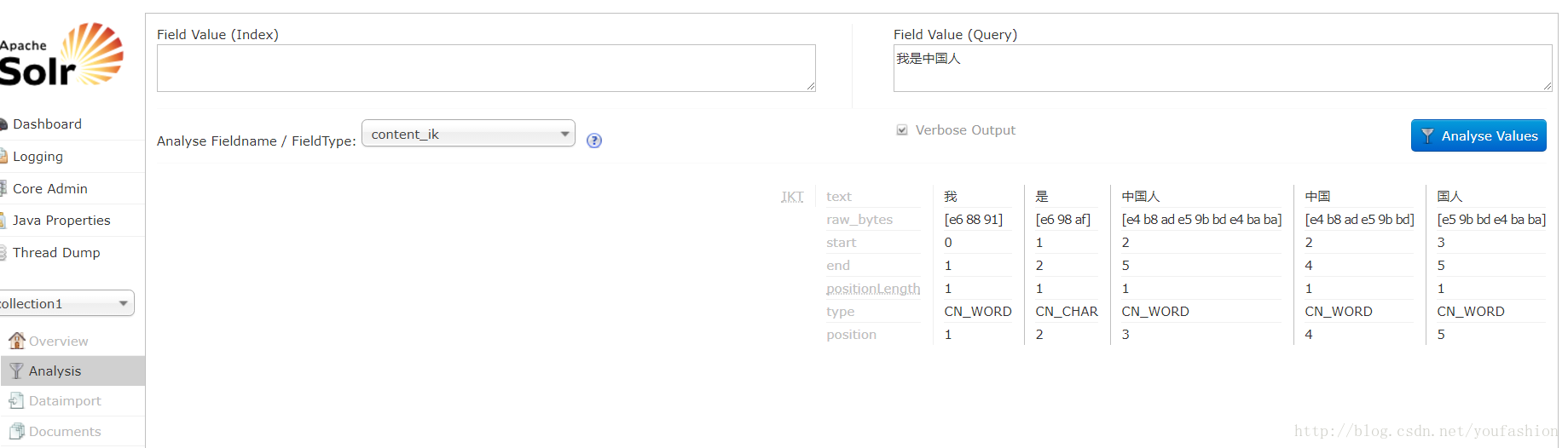Image resolution: width=1568 pixels, height=448 pixels.
Task: Click funnel icon on Analyse Values button
Action: 1427,136
